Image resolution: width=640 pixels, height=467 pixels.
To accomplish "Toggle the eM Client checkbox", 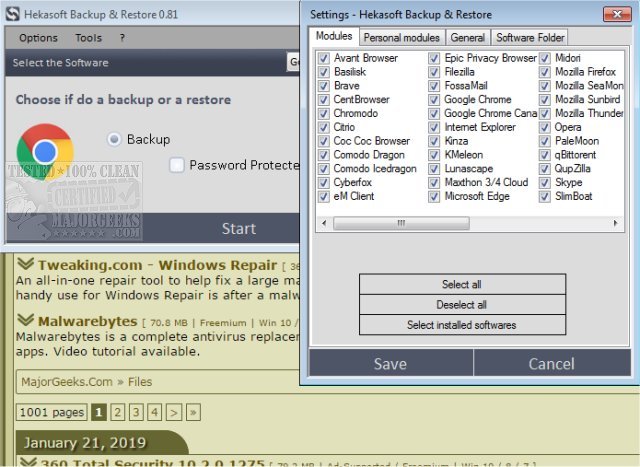I will (324, 196).
